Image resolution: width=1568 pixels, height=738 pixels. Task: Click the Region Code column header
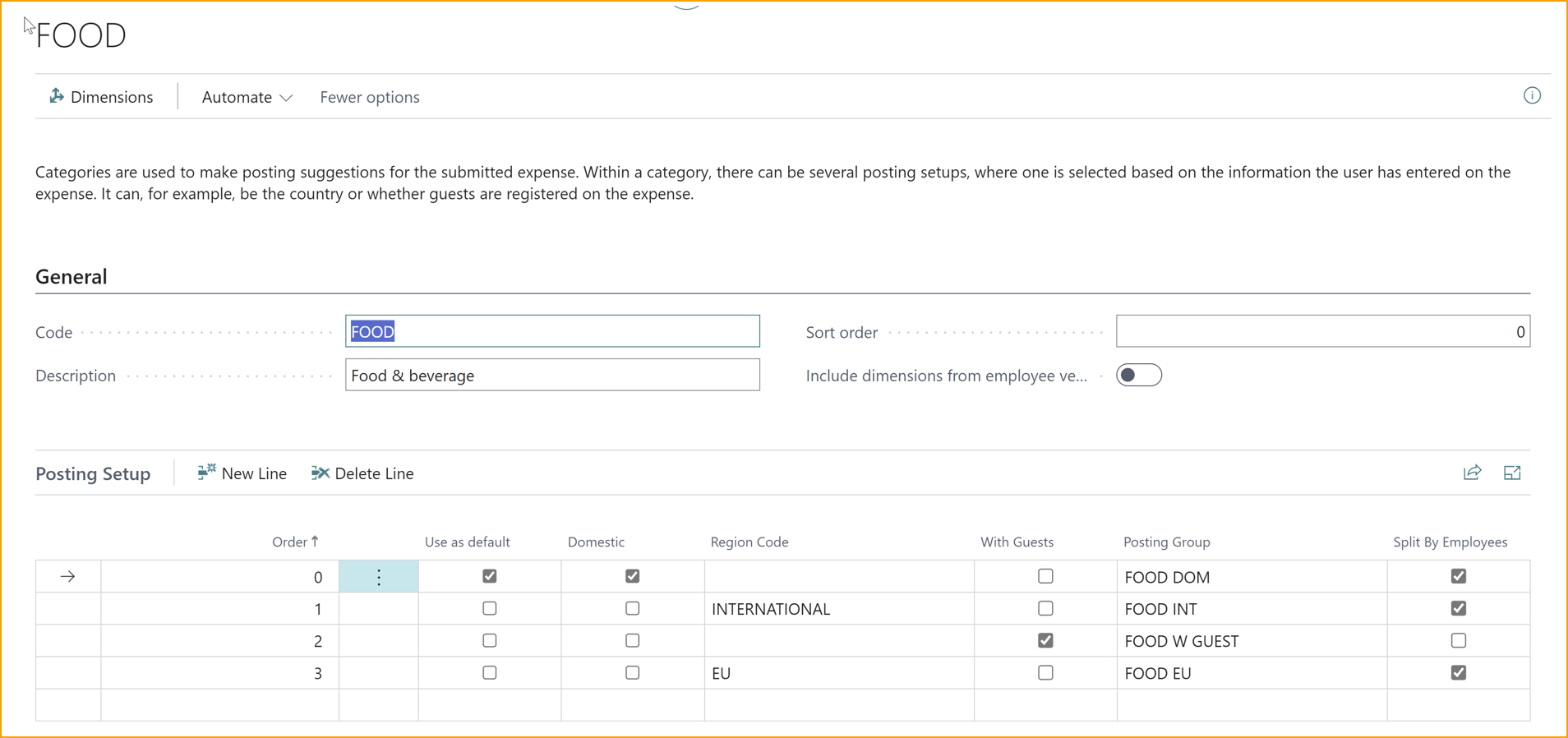click(x=749, y=542)
